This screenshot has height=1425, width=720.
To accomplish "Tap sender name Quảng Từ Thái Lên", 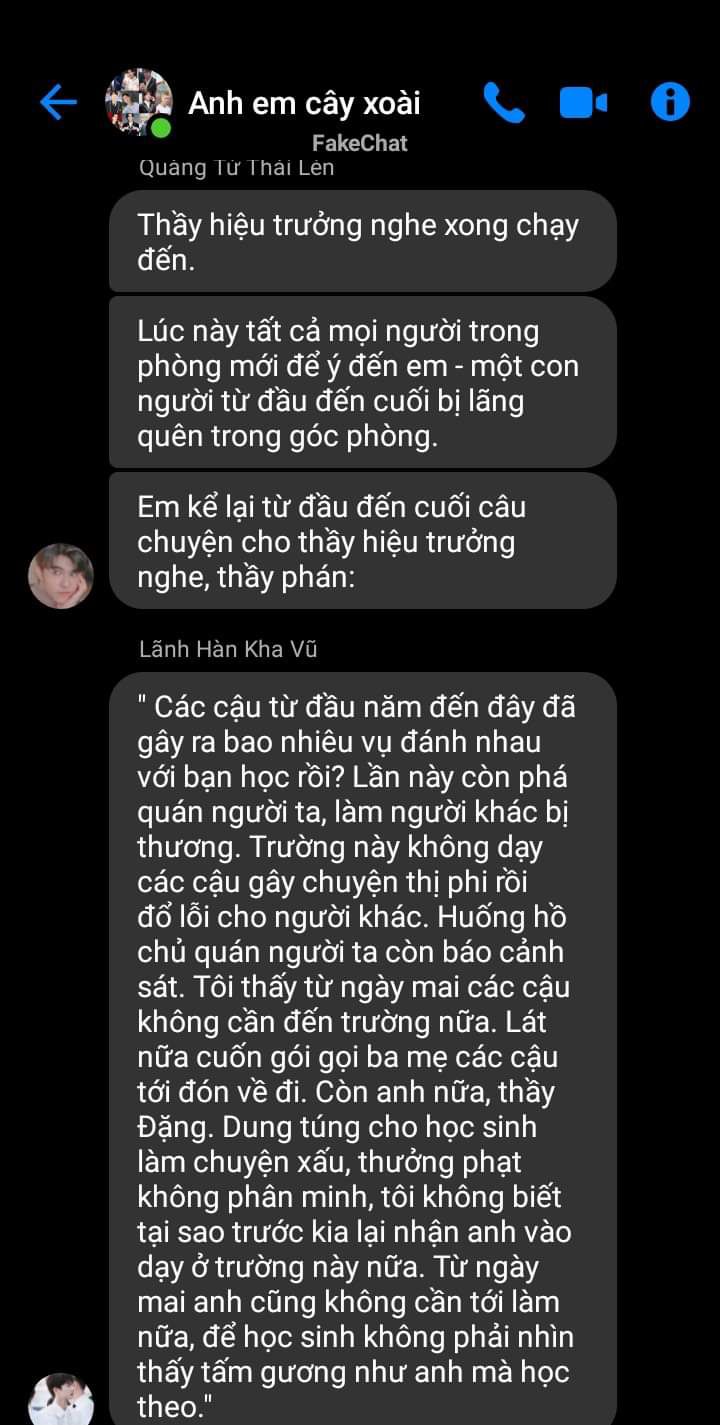I will (237, 168).
